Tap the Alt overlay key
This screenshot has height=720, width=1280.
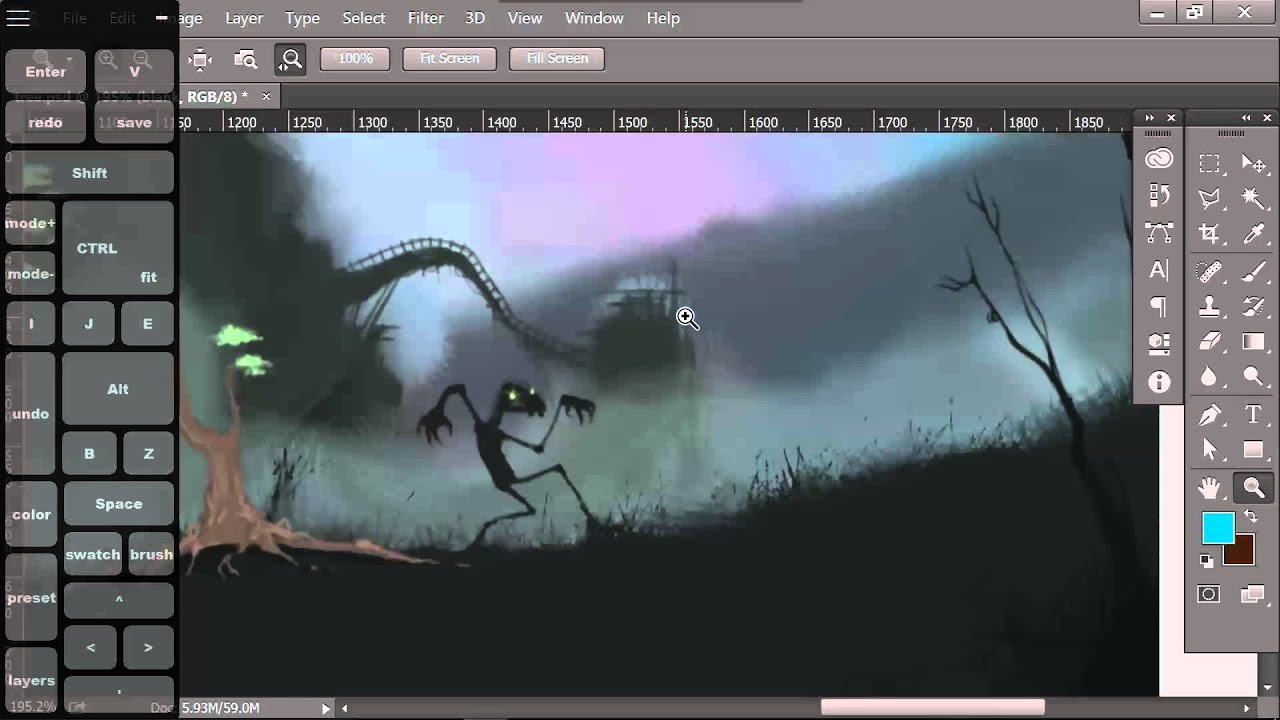tap(118, 389)
